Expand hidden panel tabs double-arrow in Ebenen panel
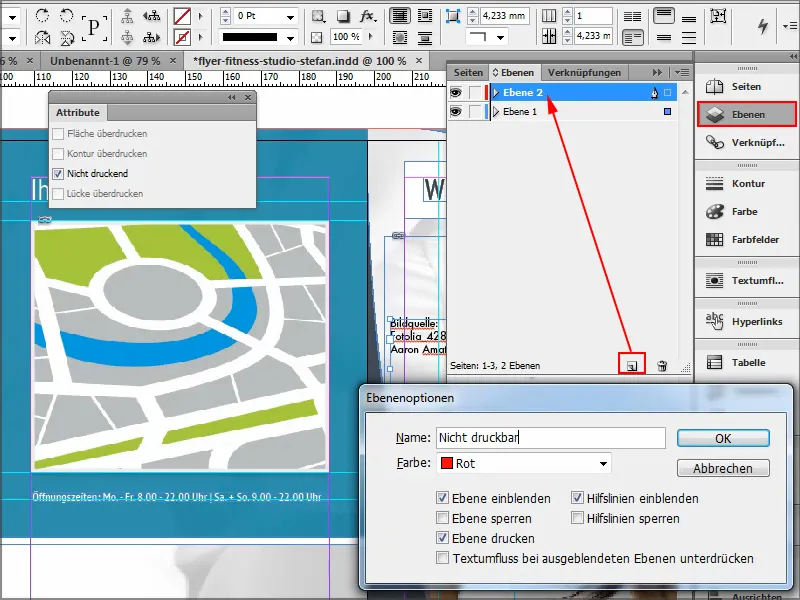Image resolution: width=800 pixels, height=600 pixels. [657, 72]
